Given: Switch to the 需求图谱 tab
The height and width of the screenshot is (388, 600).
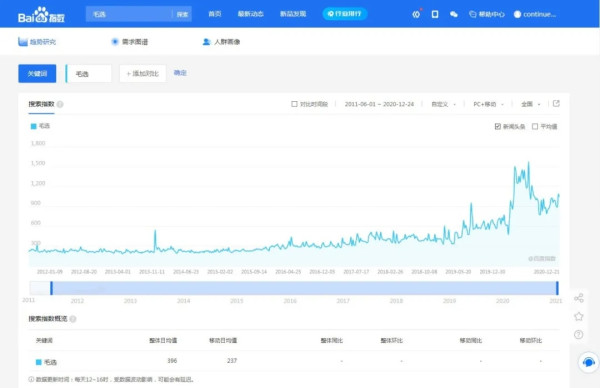Looking at the screenshot, I should 129,42.
